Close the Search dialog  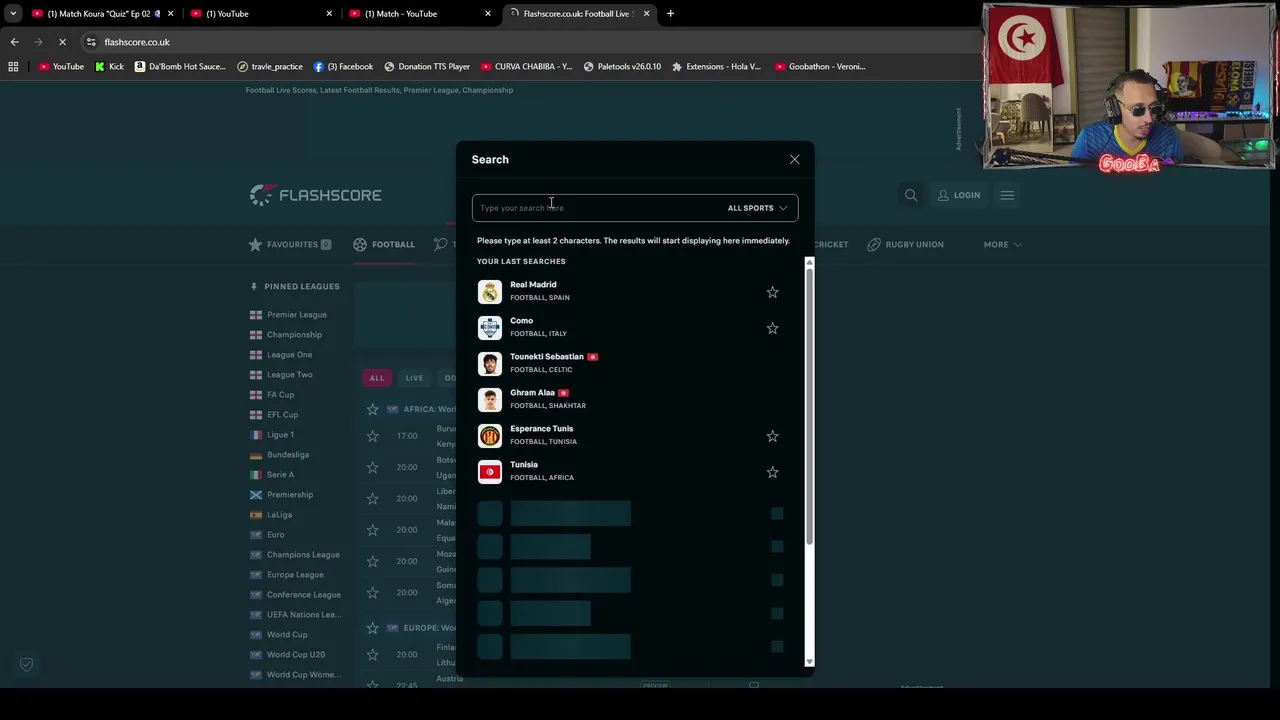coord(794,159)
